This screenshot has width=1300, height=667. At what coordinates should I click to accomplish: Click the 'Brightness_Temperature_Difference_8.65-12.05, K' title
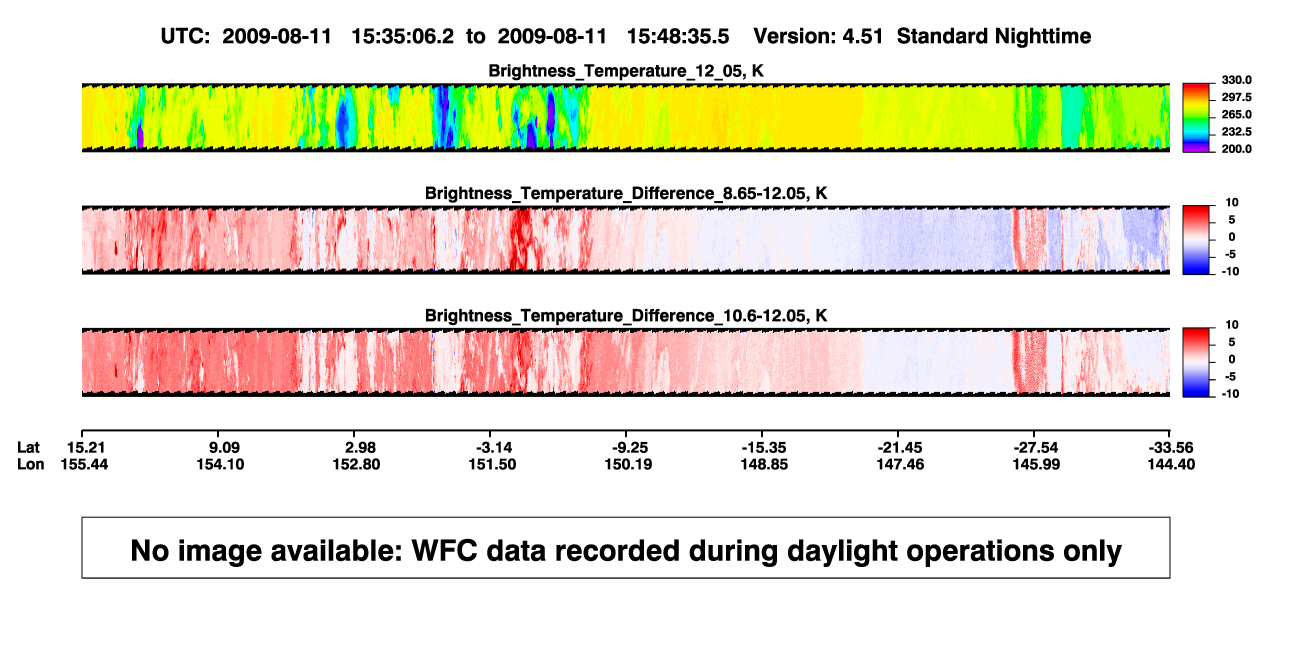[x=626, y=193]
